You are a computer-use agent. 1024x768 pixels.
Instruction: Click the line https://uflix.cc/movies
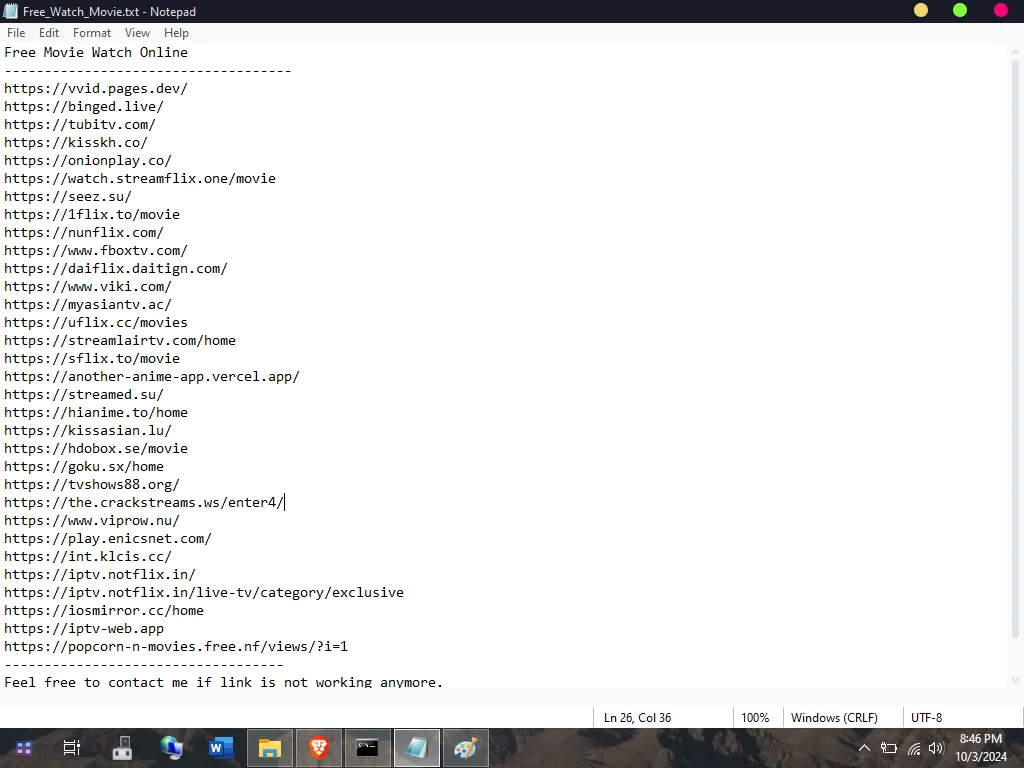[x=96, y=322]
